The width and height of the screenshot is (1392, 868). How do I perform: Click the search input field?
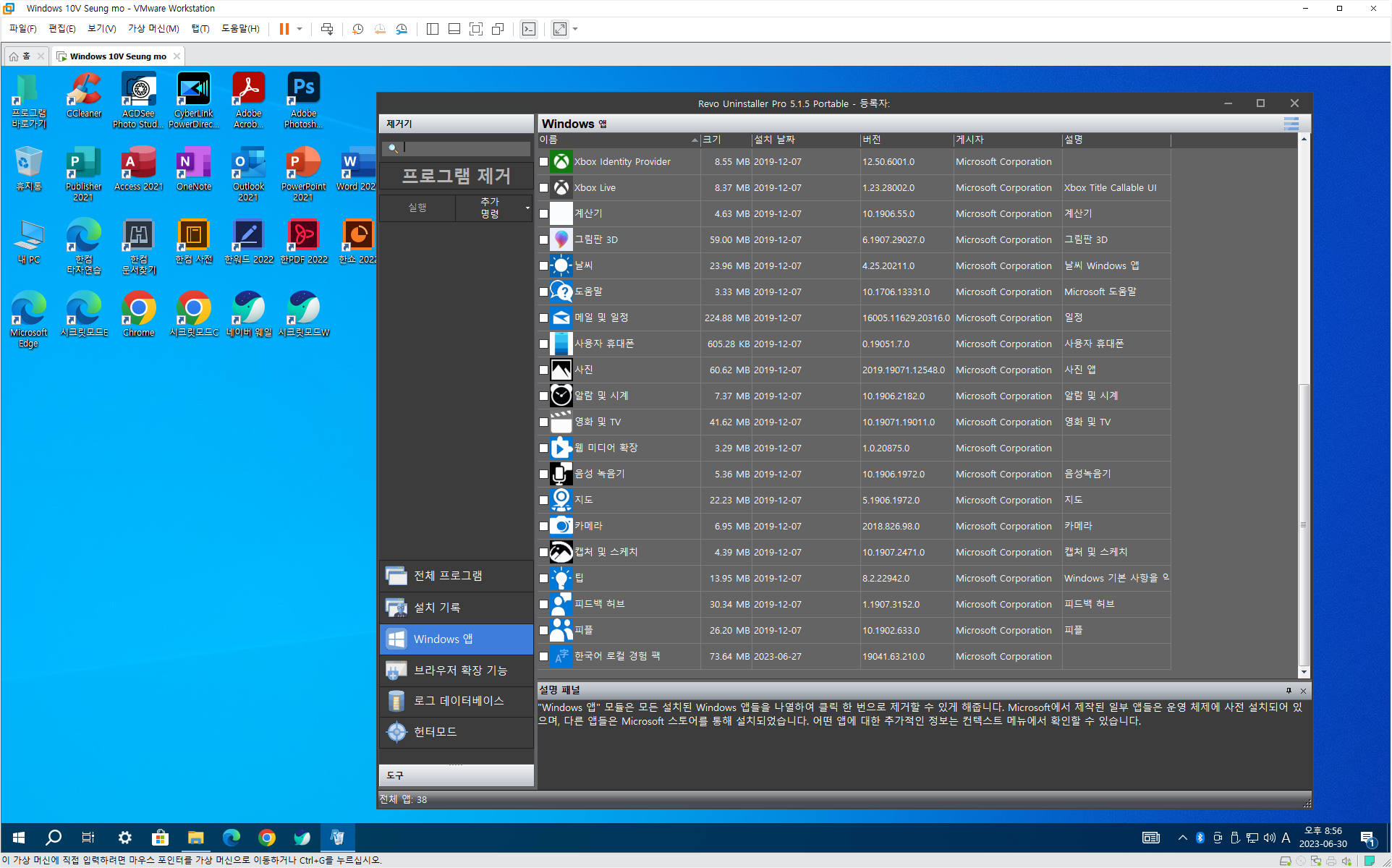[464, 148]
